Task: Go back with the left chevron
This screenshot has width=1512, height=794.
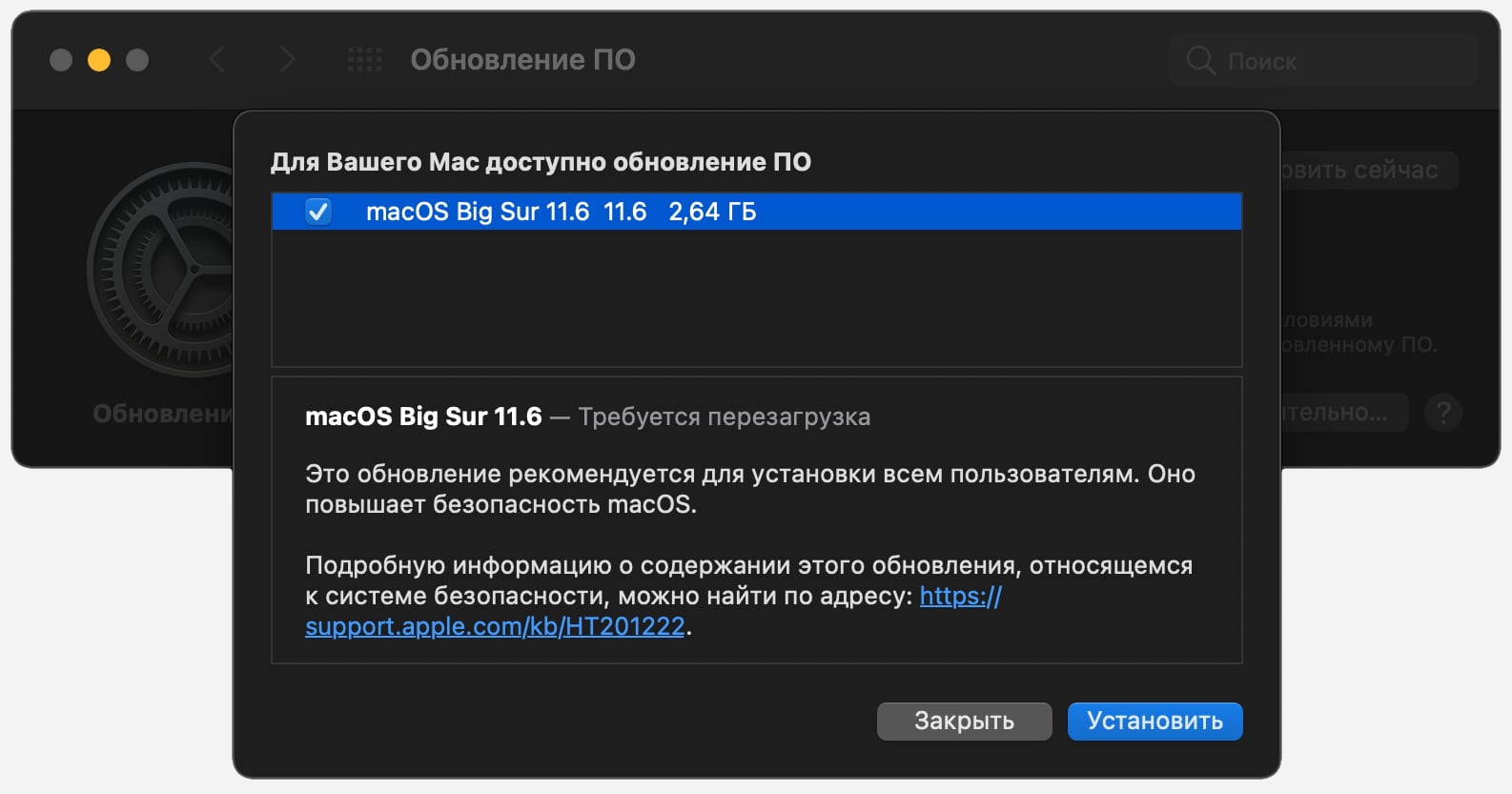Action: click(217, 60)
